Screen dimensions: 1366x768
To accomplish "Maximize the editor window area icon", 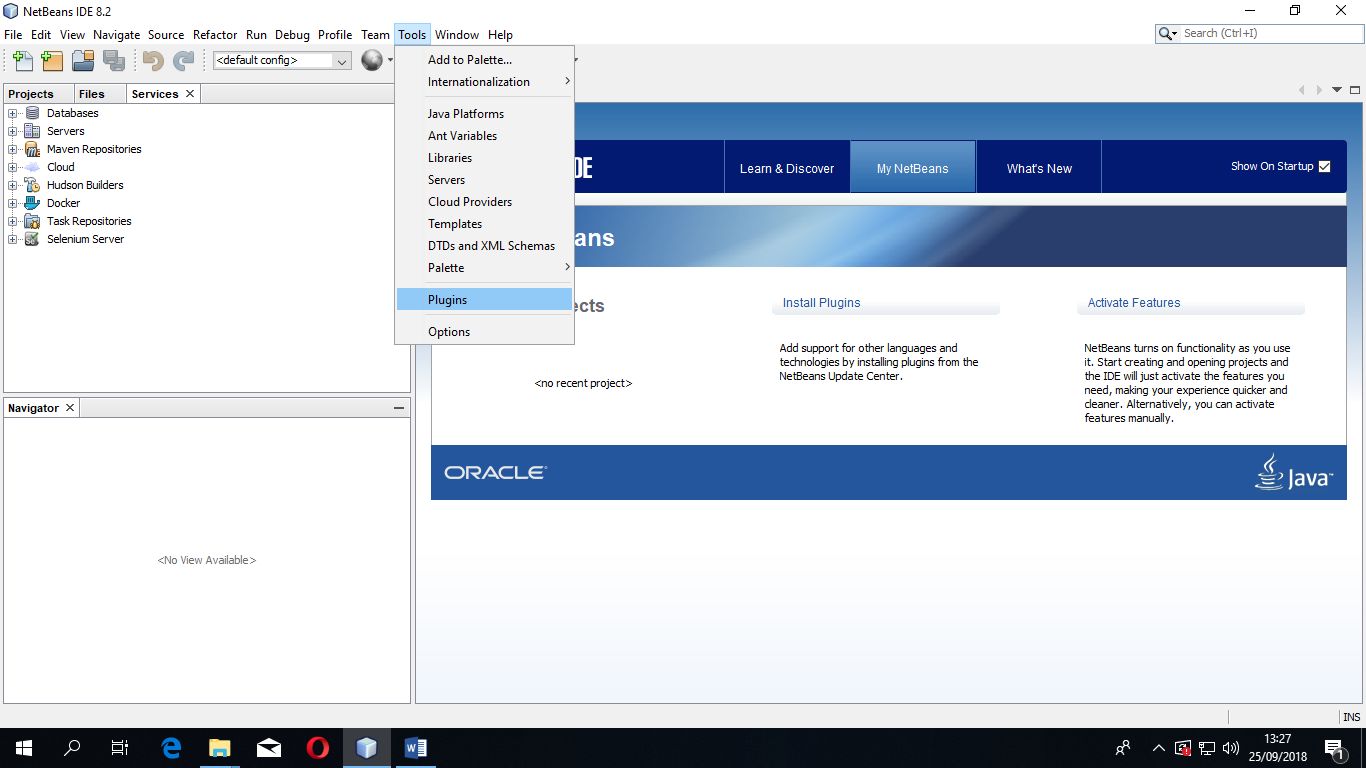I will tap(1355, 90).
